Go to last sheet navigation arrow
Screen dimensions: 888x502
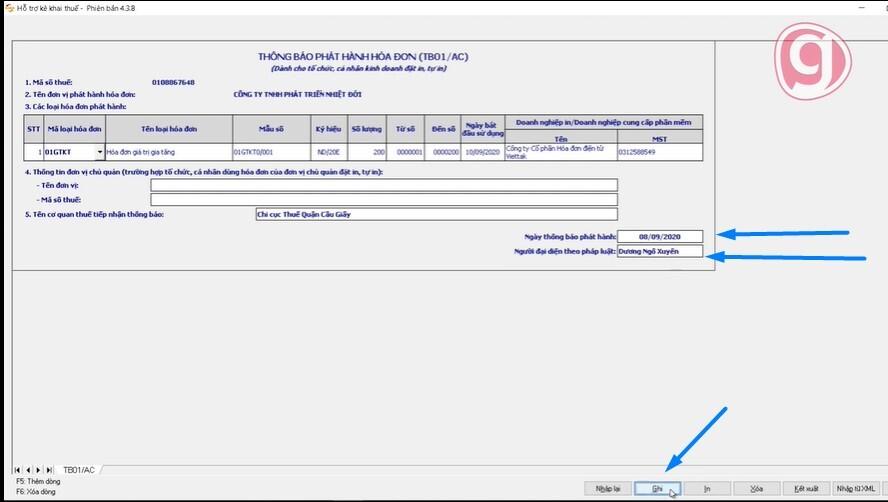[49, 470]
